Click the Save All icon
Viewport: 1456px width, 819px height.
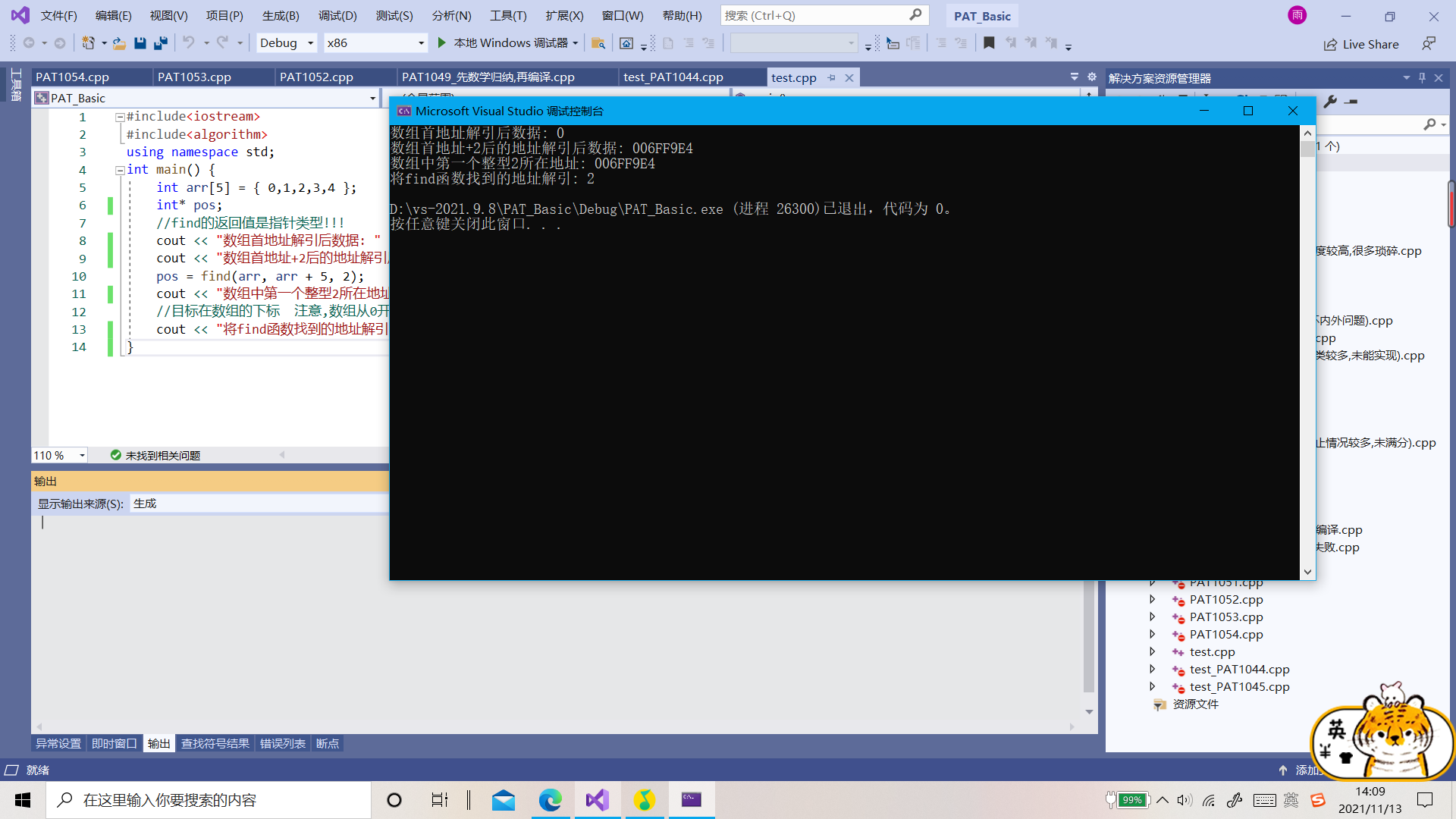(x=160, y=43)
